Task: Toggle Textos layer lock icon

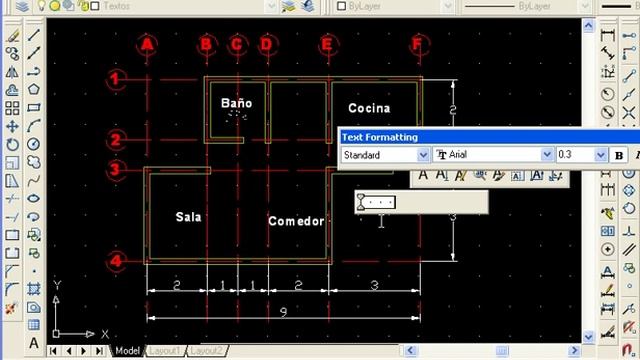Action: (x=84, y=6)
